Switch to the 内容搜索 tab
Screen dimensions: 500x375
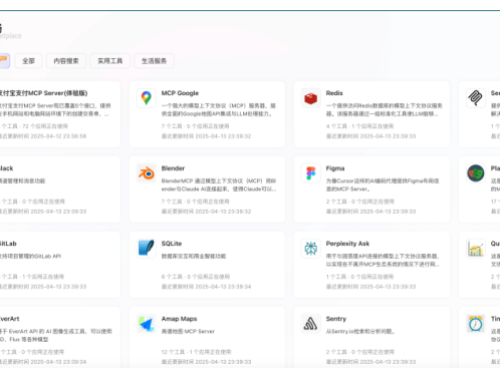coord(66,61)
